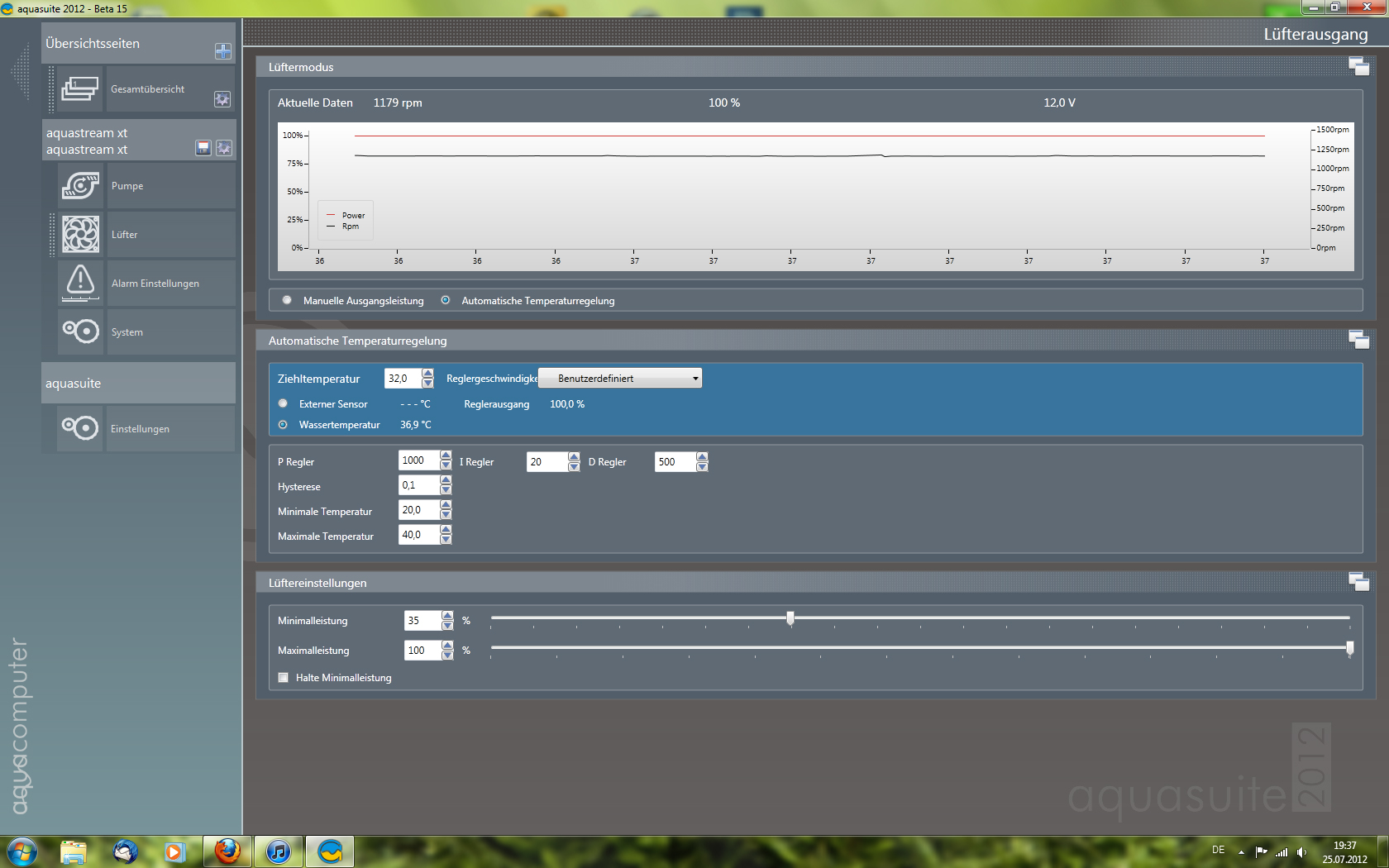The image size is (1389, 868).
Task: Select the aquasuite section header
Action: 138,384
